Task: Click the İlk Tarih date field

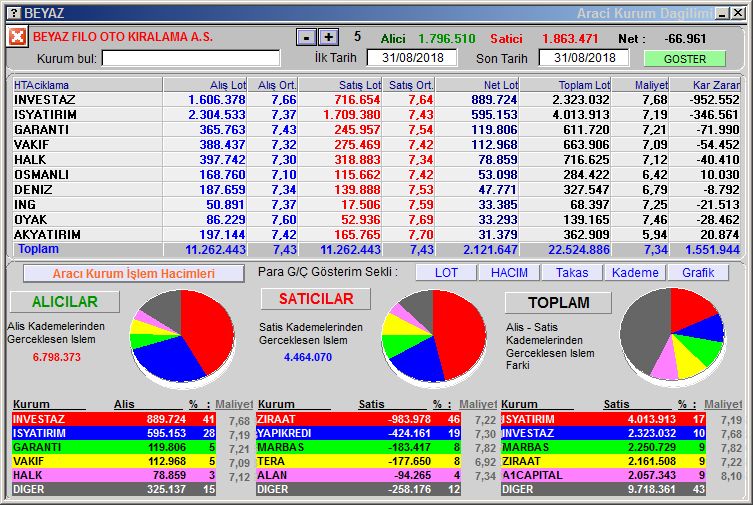Action: click(412, 58)
